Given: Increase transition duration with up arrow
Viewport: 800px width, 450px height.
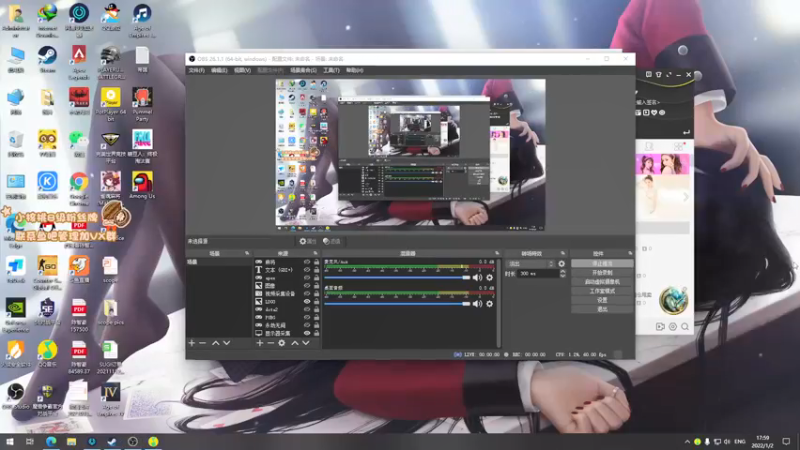Looking at the screenshot, I should 562,271.
